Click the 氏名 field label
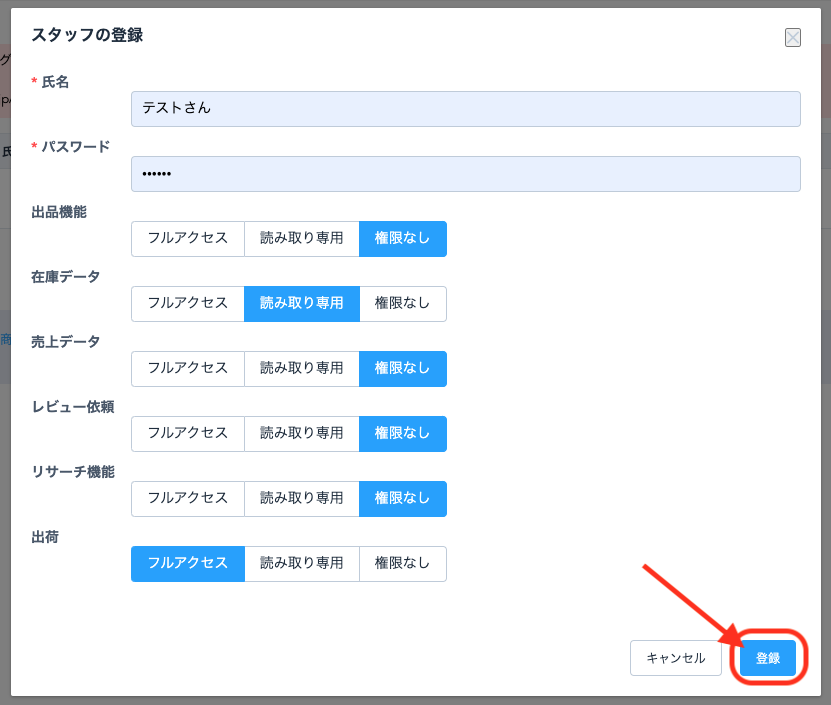 coord(55,82)
